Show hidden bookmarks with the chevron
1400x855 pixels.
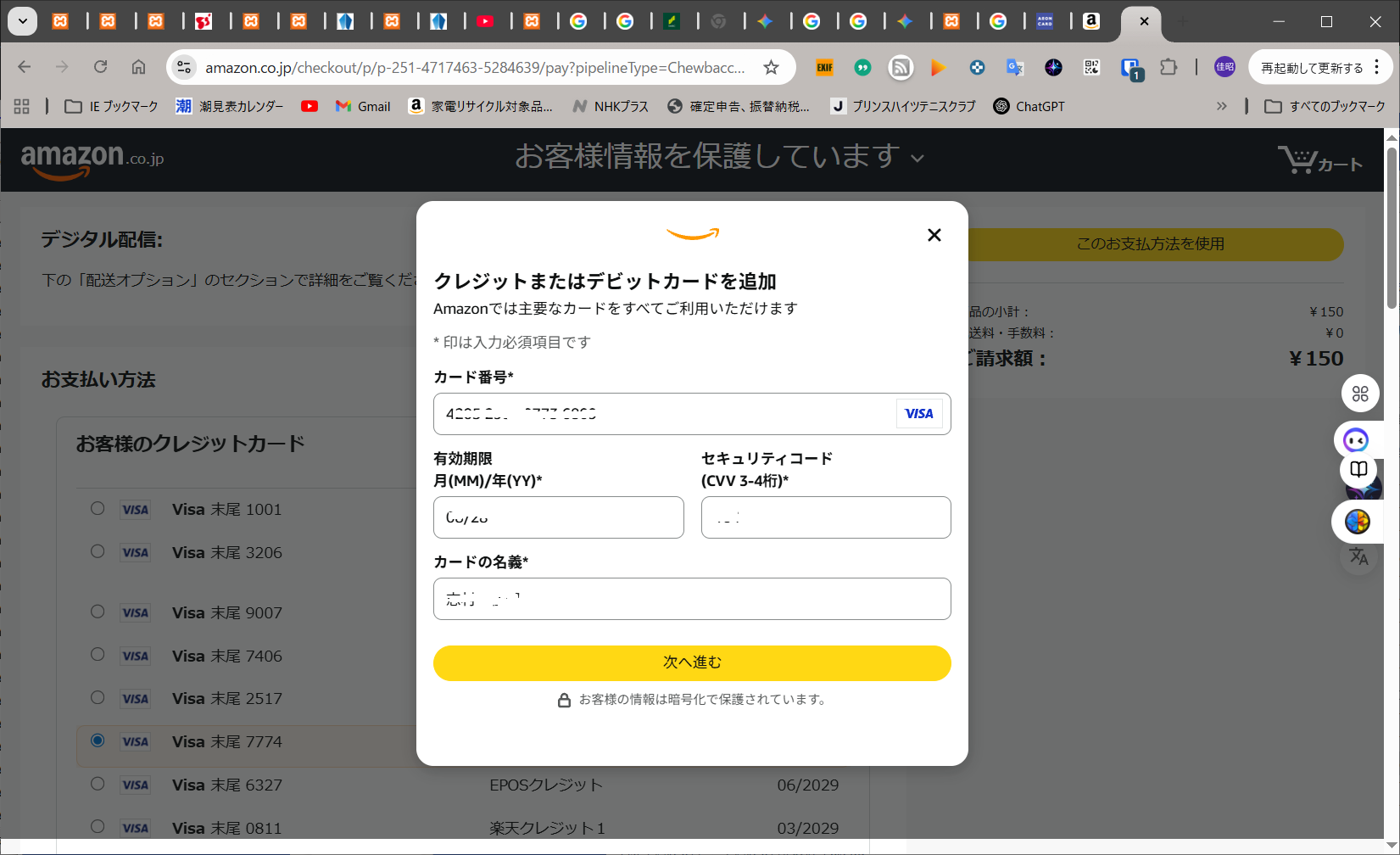[x=1221, y=106]
